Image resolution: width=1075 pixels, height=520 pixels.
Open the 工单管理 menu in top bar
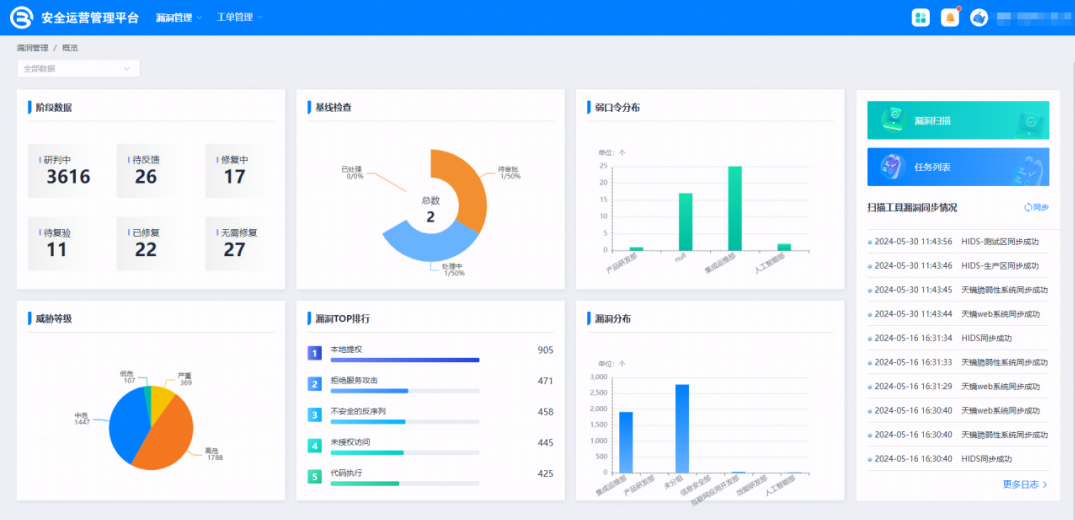pos(239,17)
